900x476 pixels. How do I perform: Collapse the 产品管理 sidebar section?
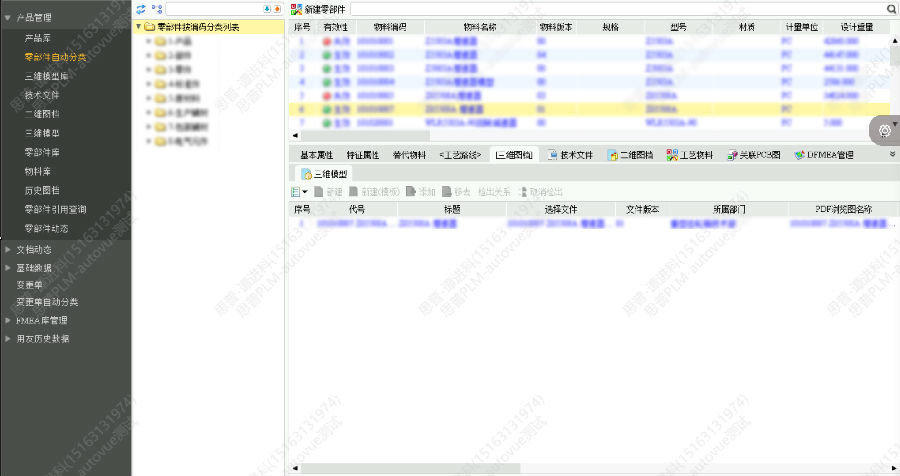coord(7,18)
